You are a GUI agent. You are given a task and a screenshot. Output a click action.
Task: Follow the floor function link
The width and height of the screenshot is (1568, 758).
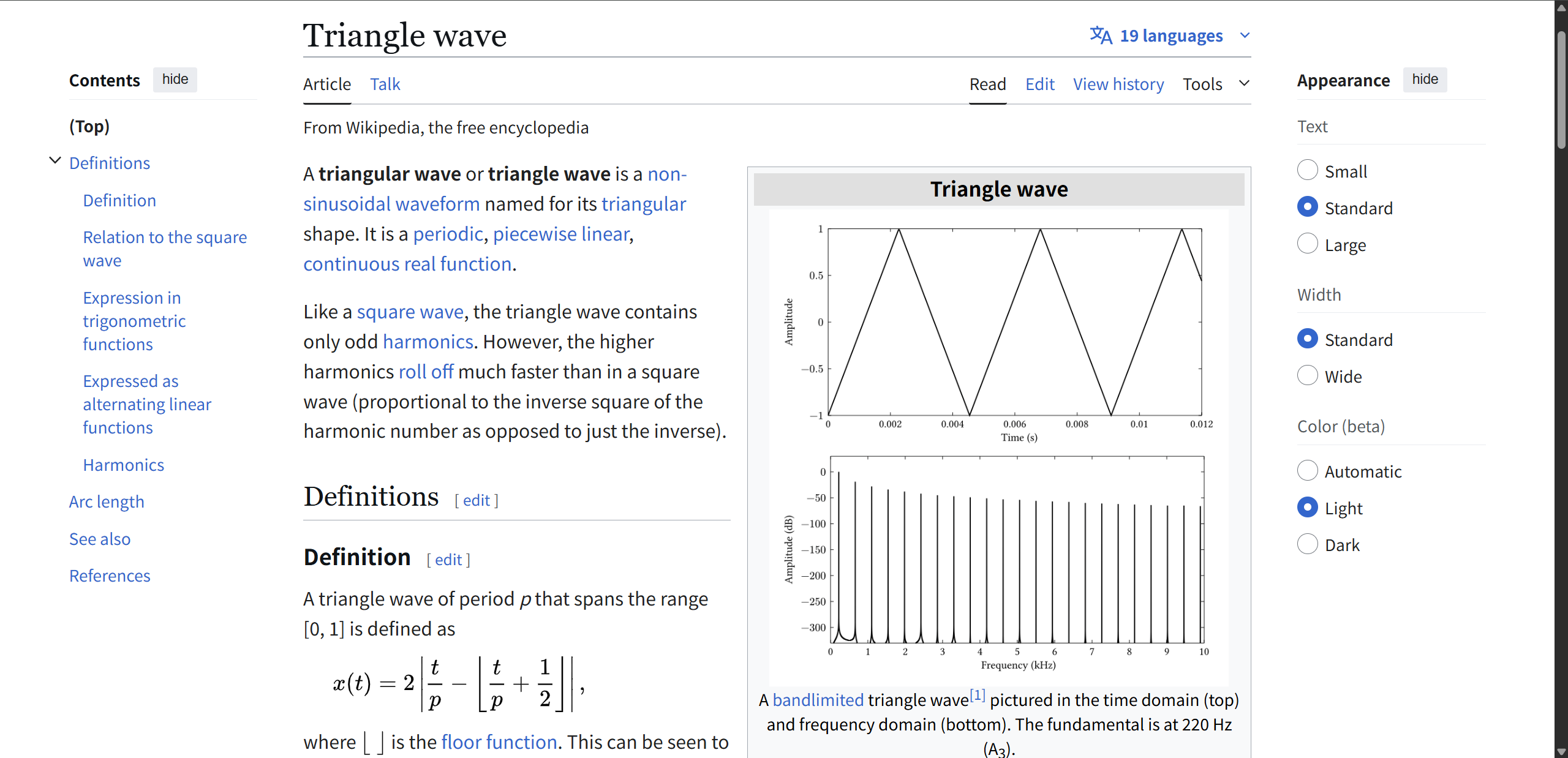click(x=499, y=742)
